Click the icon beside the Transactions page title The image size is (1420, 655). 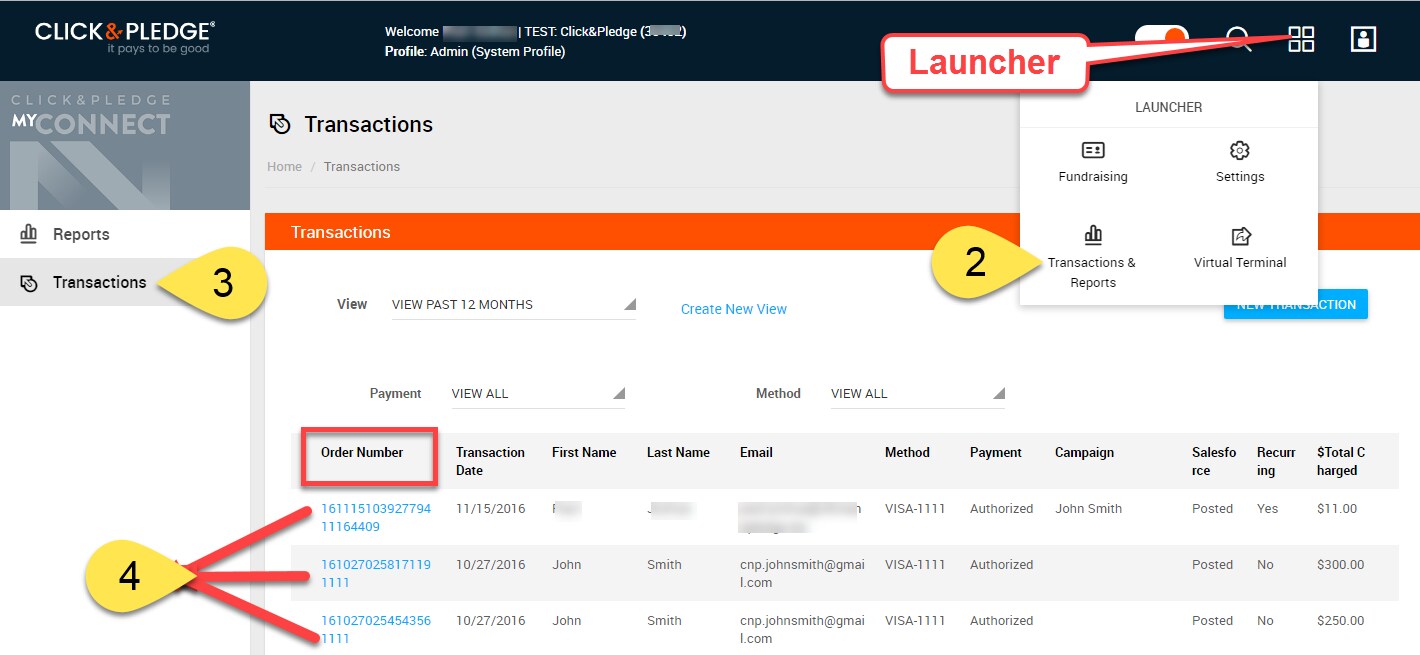click(x=280, y=124)
